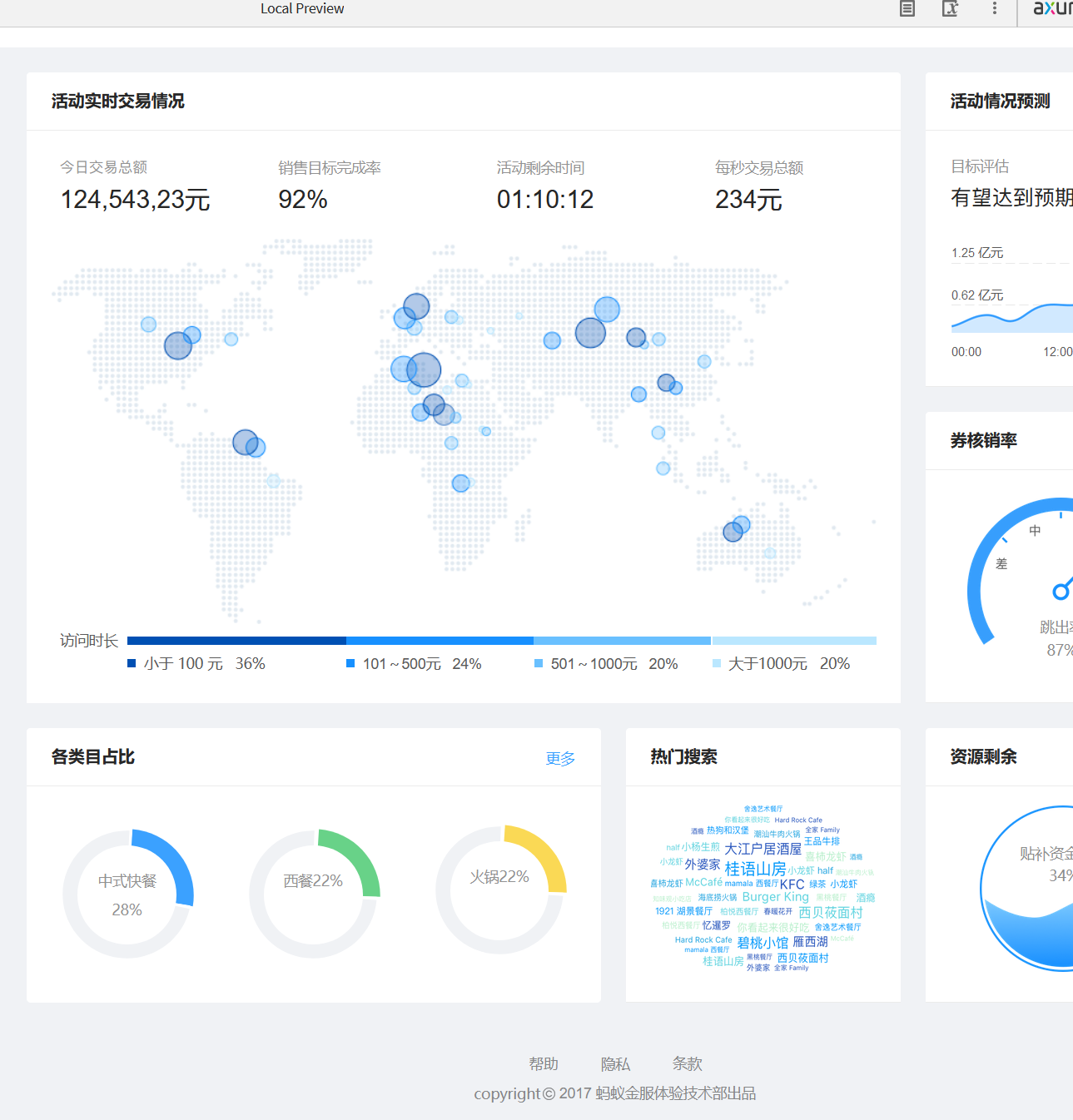Click 王品牛排 in the word cloud
The height and width of the screenshot is (1120, 1073).
(822, 841)
